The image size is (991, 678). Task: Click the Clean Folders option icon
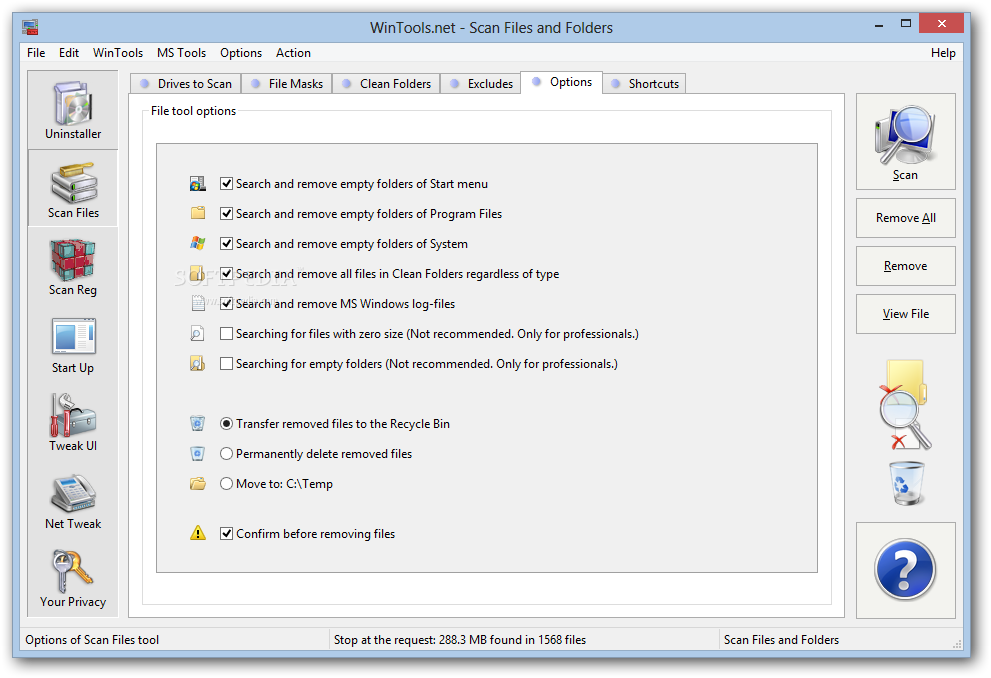click(x=197, y=273)
